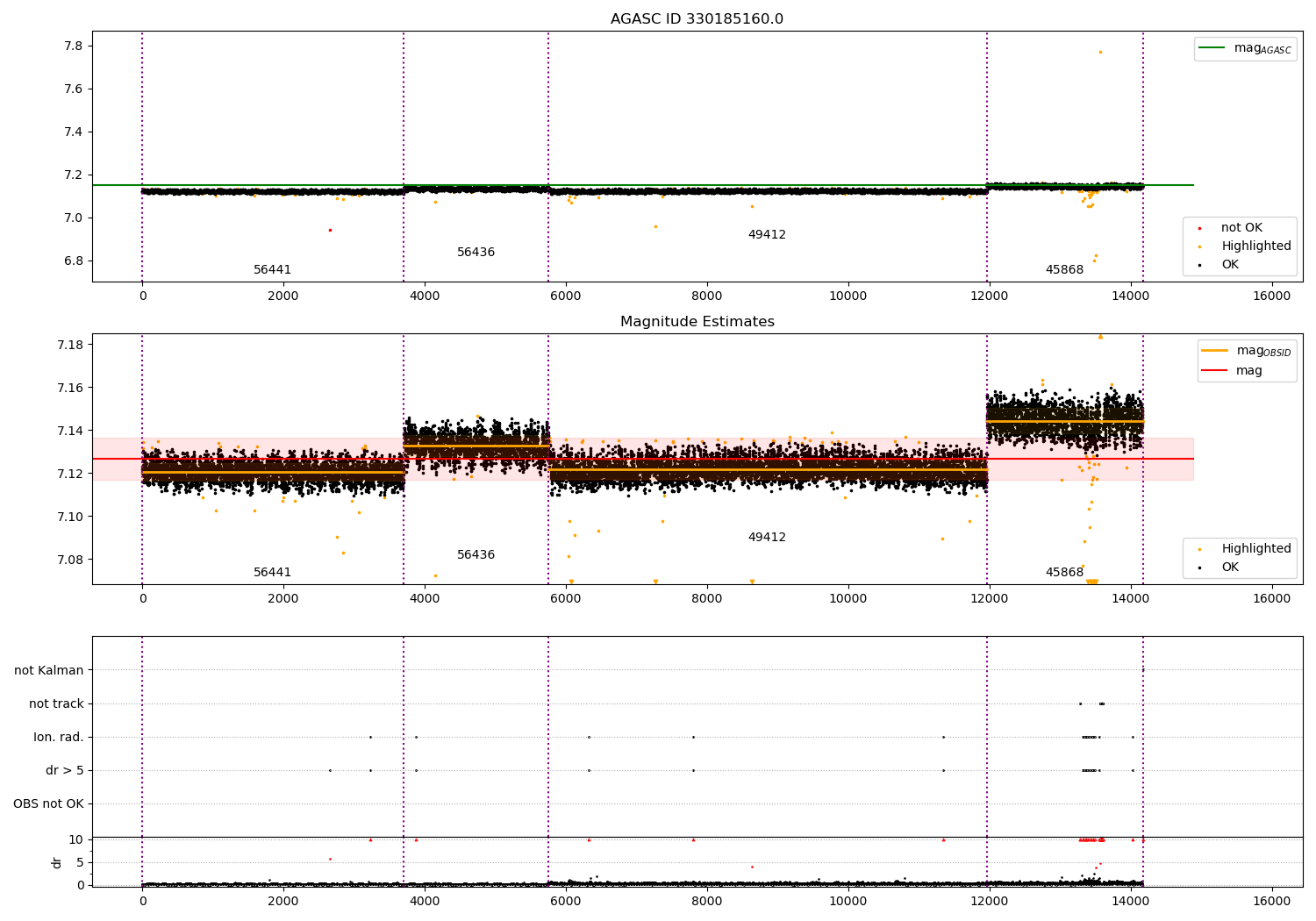
Task: Click the 7.8 y-axis tick in top plot
Action: [x=75, y=46]
